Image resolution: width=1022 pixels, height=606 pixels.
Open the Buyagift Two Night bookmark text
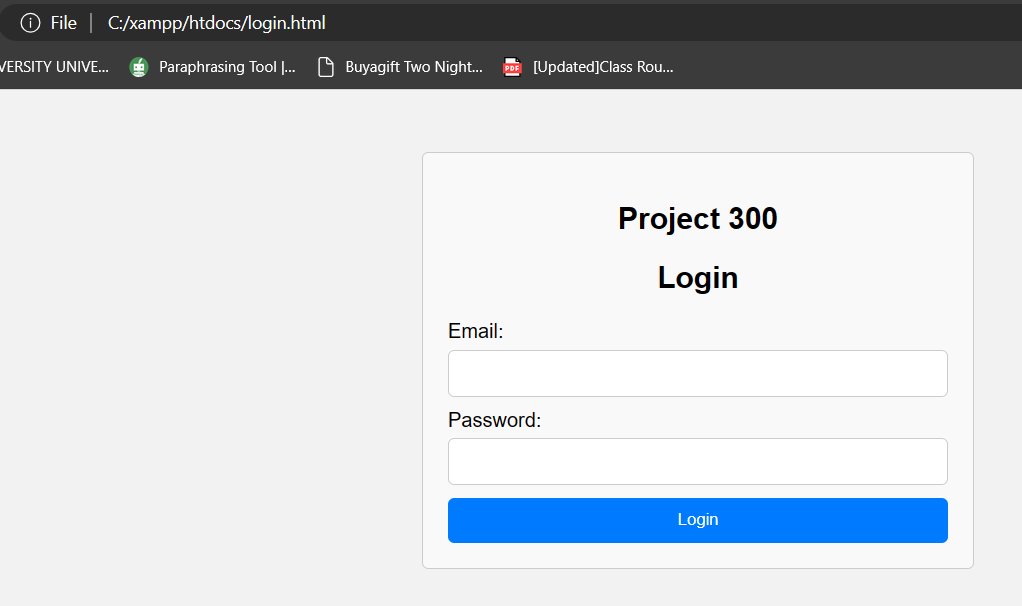(x=414, y=67)
